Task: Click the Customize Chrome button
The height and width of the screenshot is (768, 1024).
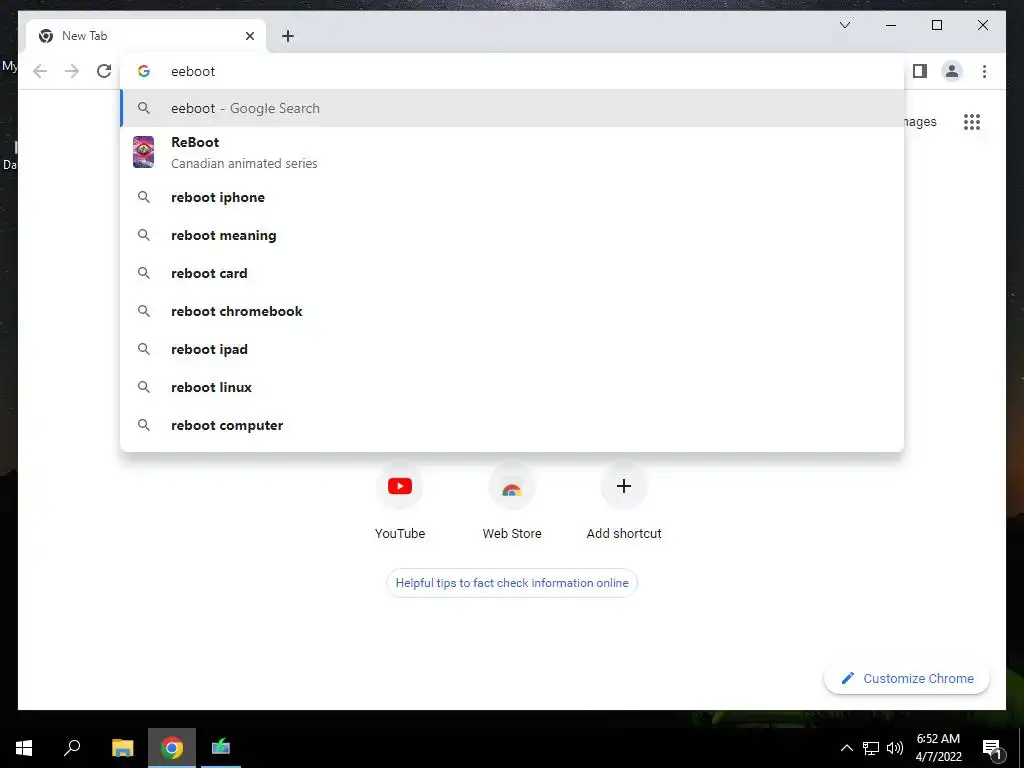Action: pos(906,679)
